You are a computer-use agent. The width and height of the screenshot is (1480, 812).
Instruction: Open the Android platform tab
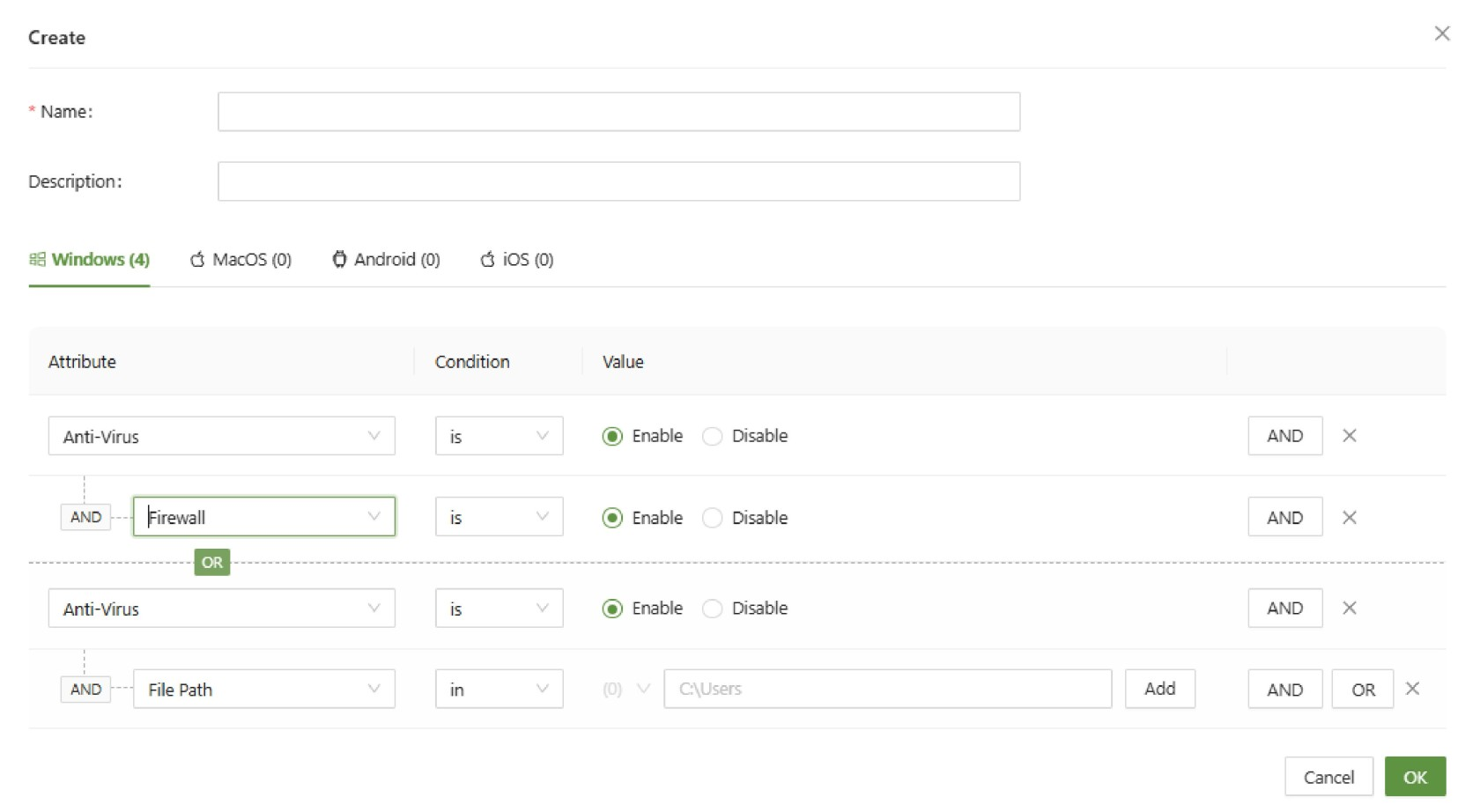tap(386, 260)
